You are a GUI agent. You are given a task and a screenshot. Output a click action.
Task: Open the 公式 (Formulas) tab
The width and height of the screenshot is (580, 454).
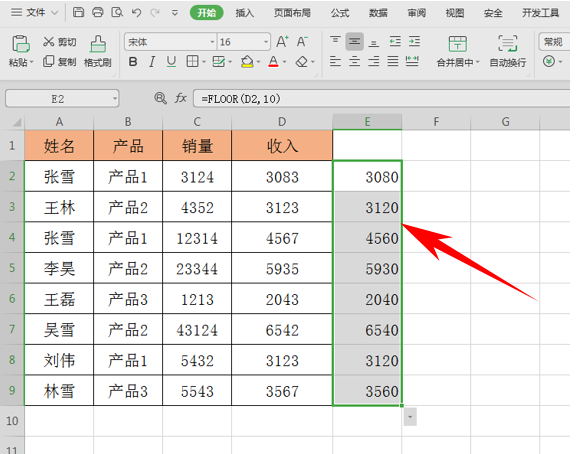[x=340, y=13]
